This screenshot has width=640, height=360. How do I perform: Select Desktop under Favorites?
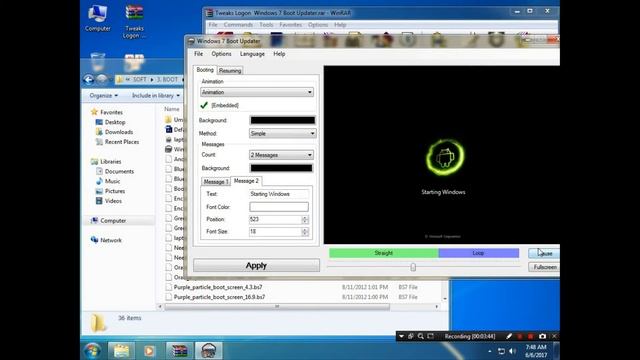pyautogui.click(x=110, y=122)
